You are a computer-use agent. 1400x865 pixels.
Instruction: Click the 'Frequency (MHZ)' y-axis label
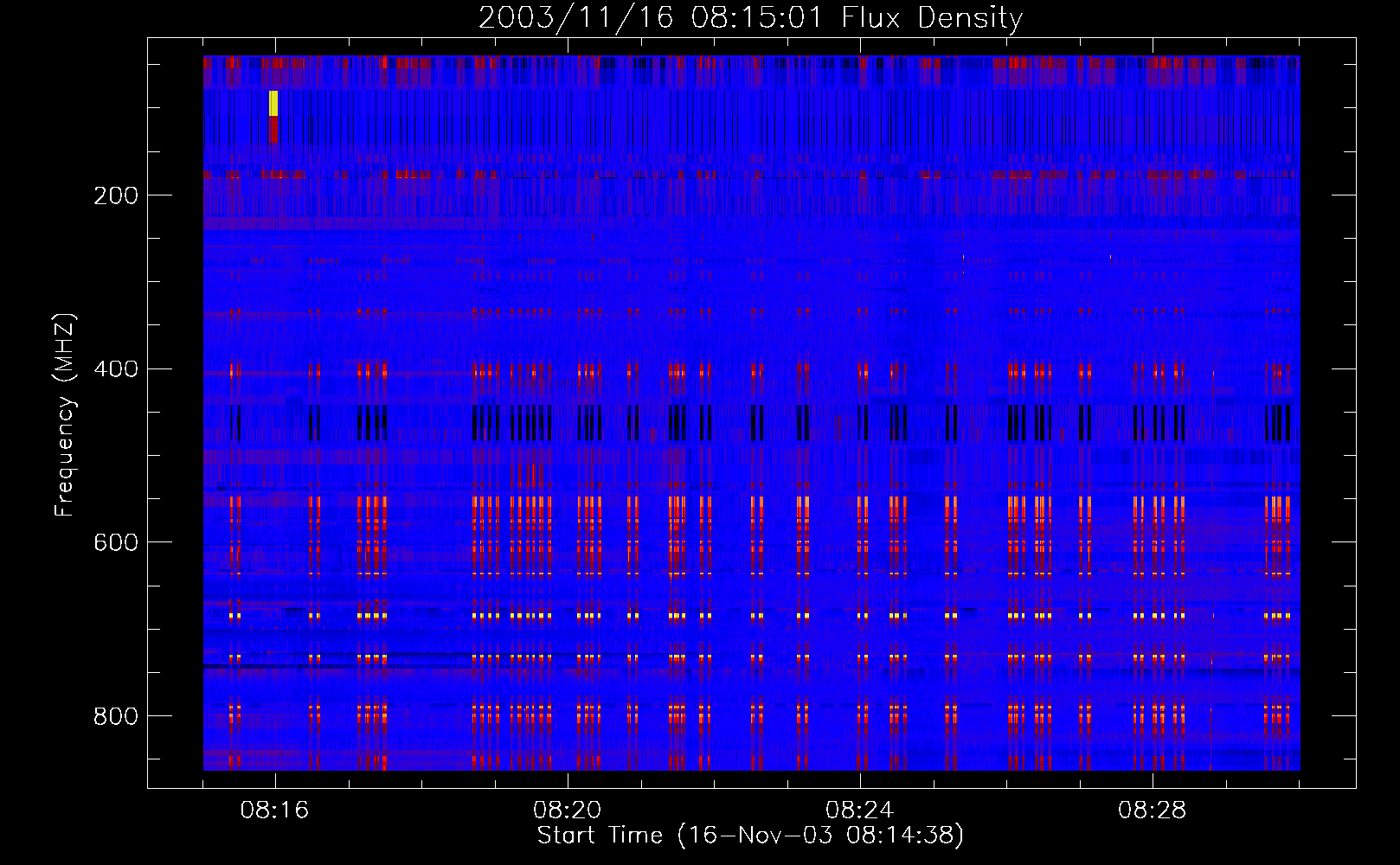click(64, 414)
